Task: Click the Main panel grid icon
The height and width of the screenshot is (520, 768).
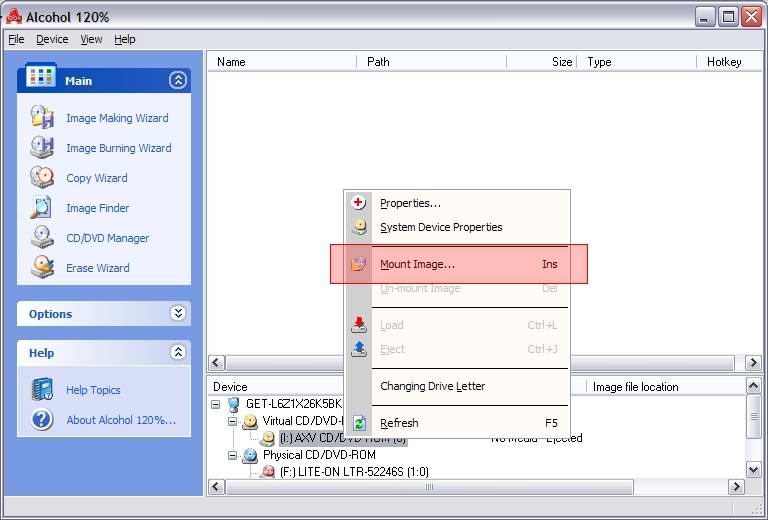Action: [40, 76]
